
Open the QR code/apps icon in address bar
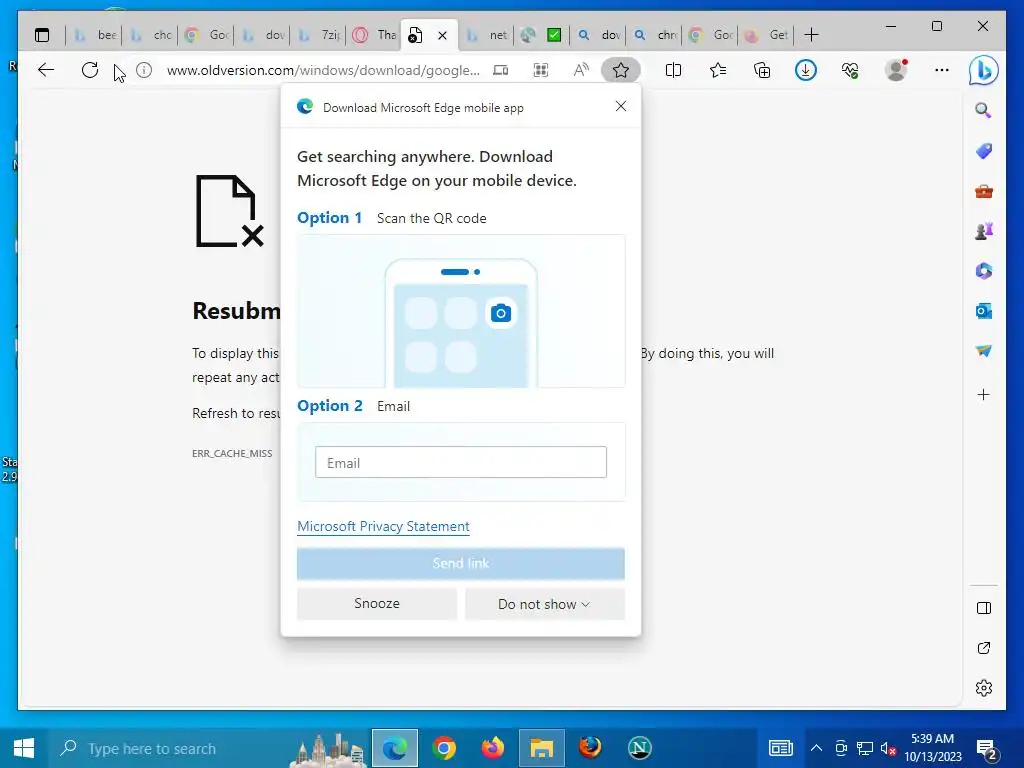coord(541,70)
